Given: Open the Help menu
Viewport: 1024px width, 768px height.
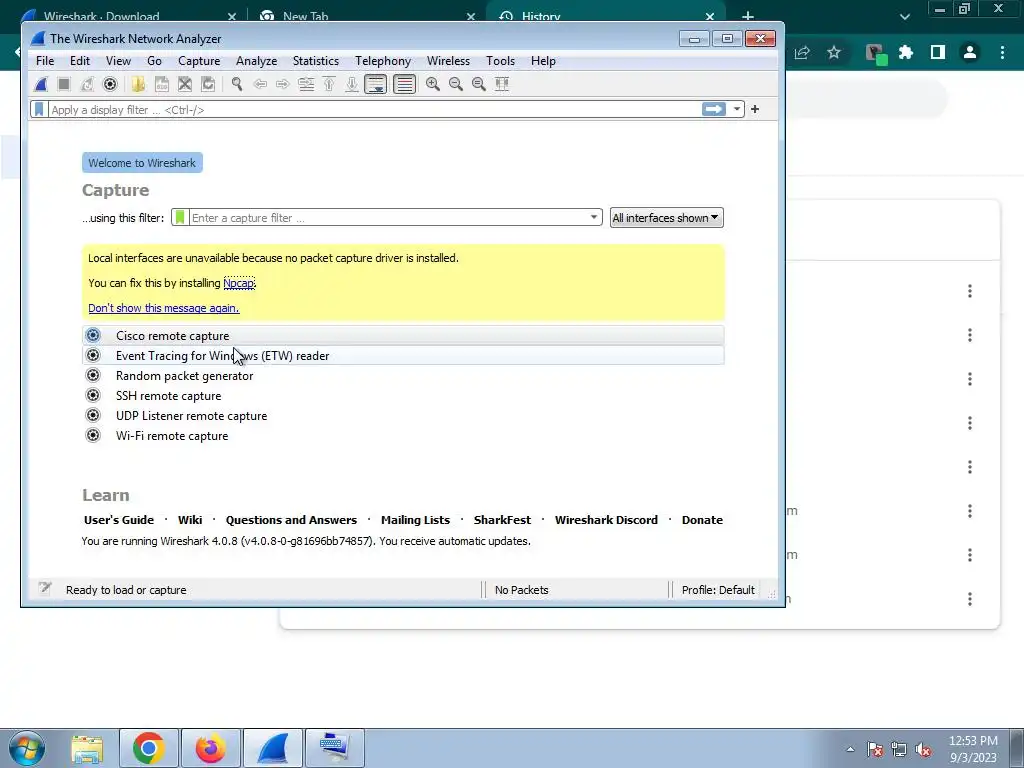Looking at the screenshot, I should click(x=543, y=61).
